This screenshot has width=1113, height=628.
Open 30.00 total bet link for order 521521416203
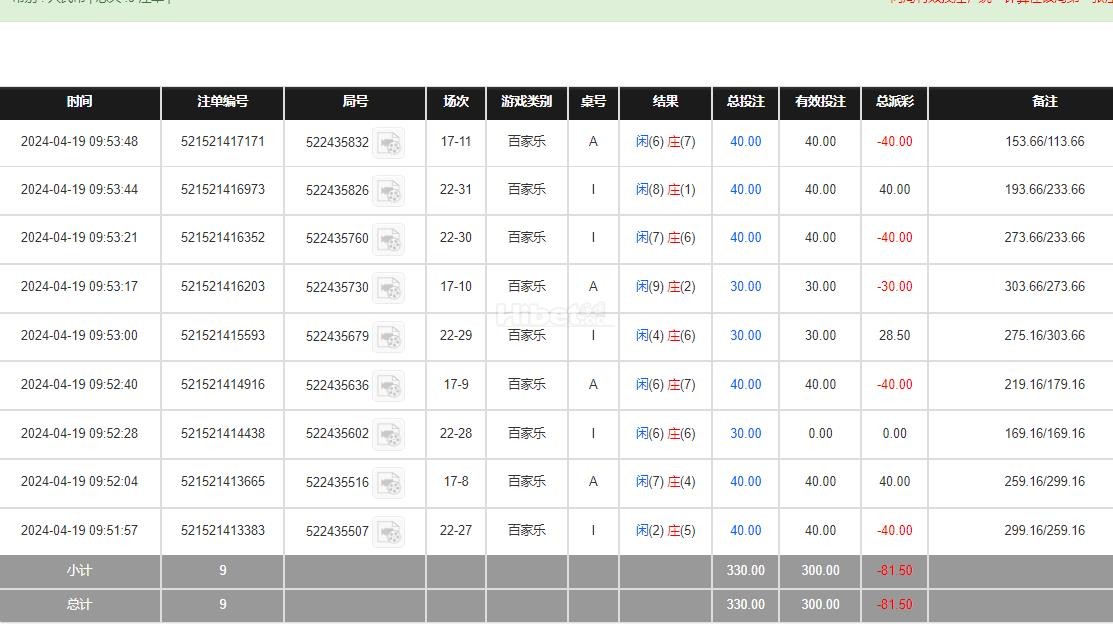pyautogui.click(x=745, y=286)
